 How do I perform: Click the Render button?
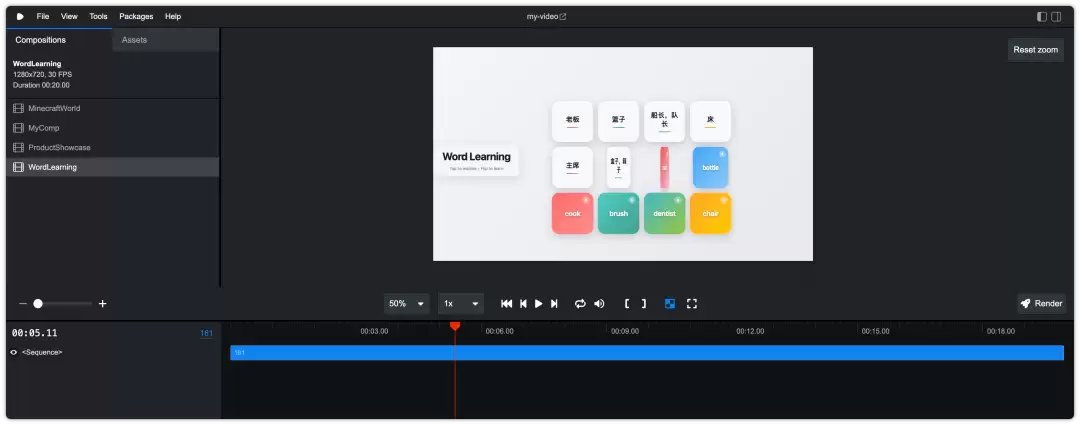(x=1041, y=304)
